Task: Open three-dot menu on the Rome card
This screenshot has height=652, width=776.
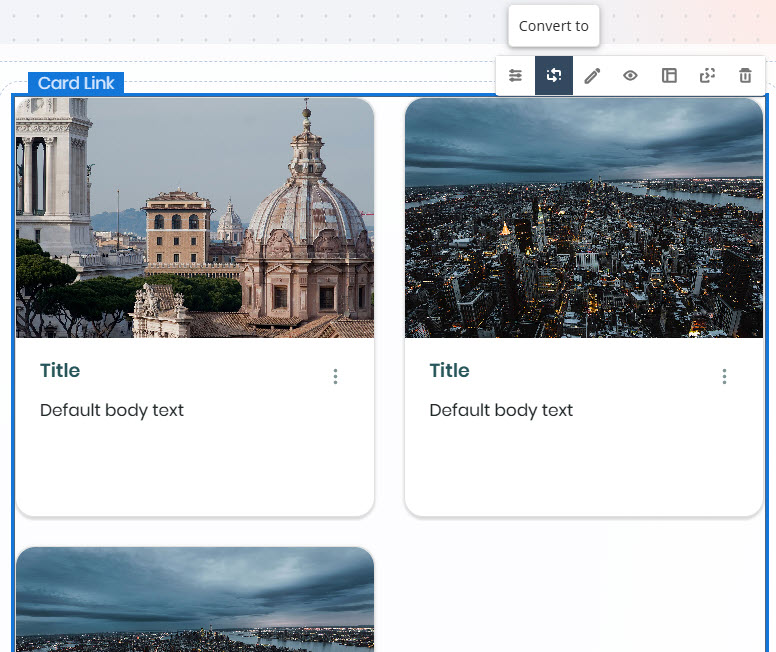Action: coord(335,376)
